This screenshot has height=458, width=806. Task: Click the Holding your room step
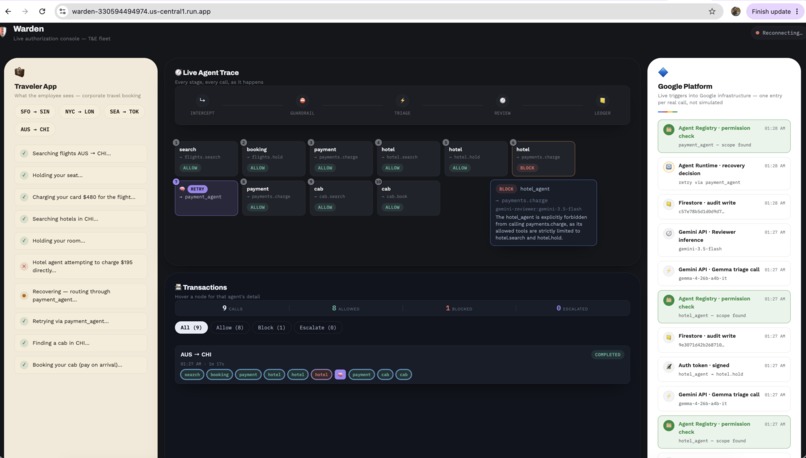pyautogui.click(x=81, y=241)
